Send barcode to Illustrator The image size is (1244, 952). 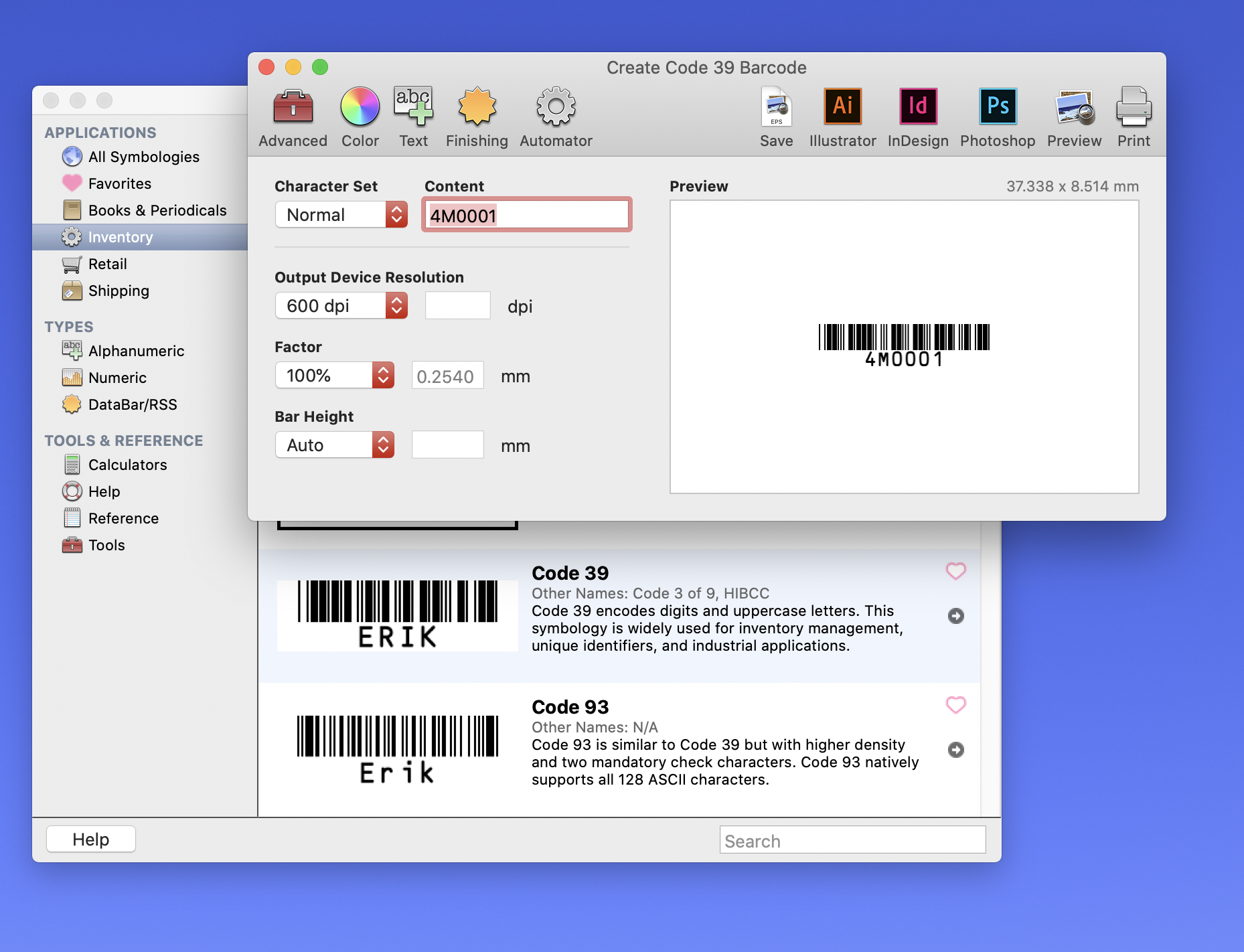842,118
